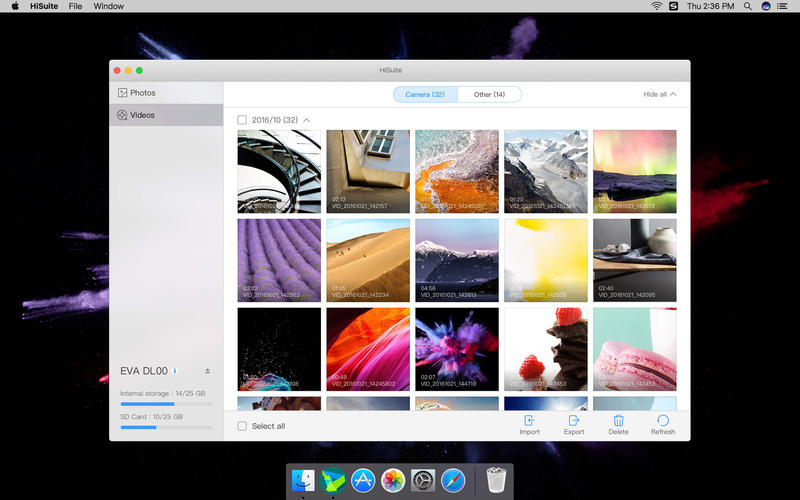Click the Internal storage : 14/25 GB label

162,393
